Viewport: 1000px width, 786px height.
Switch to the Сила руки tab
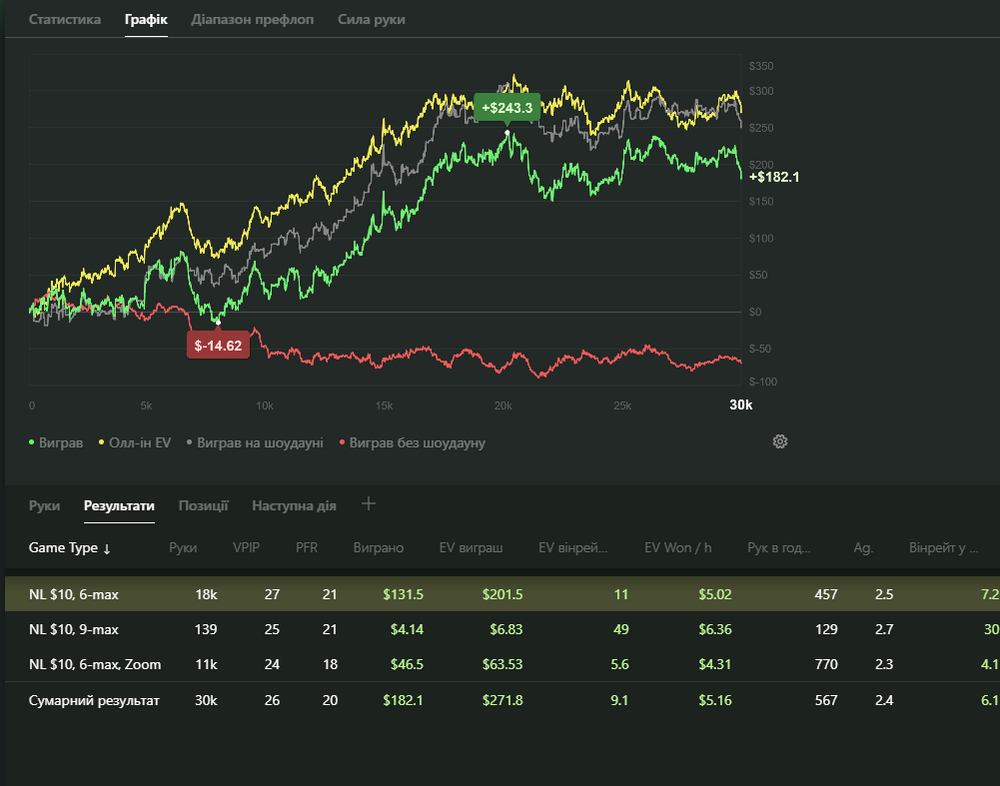tap(371, 20)
